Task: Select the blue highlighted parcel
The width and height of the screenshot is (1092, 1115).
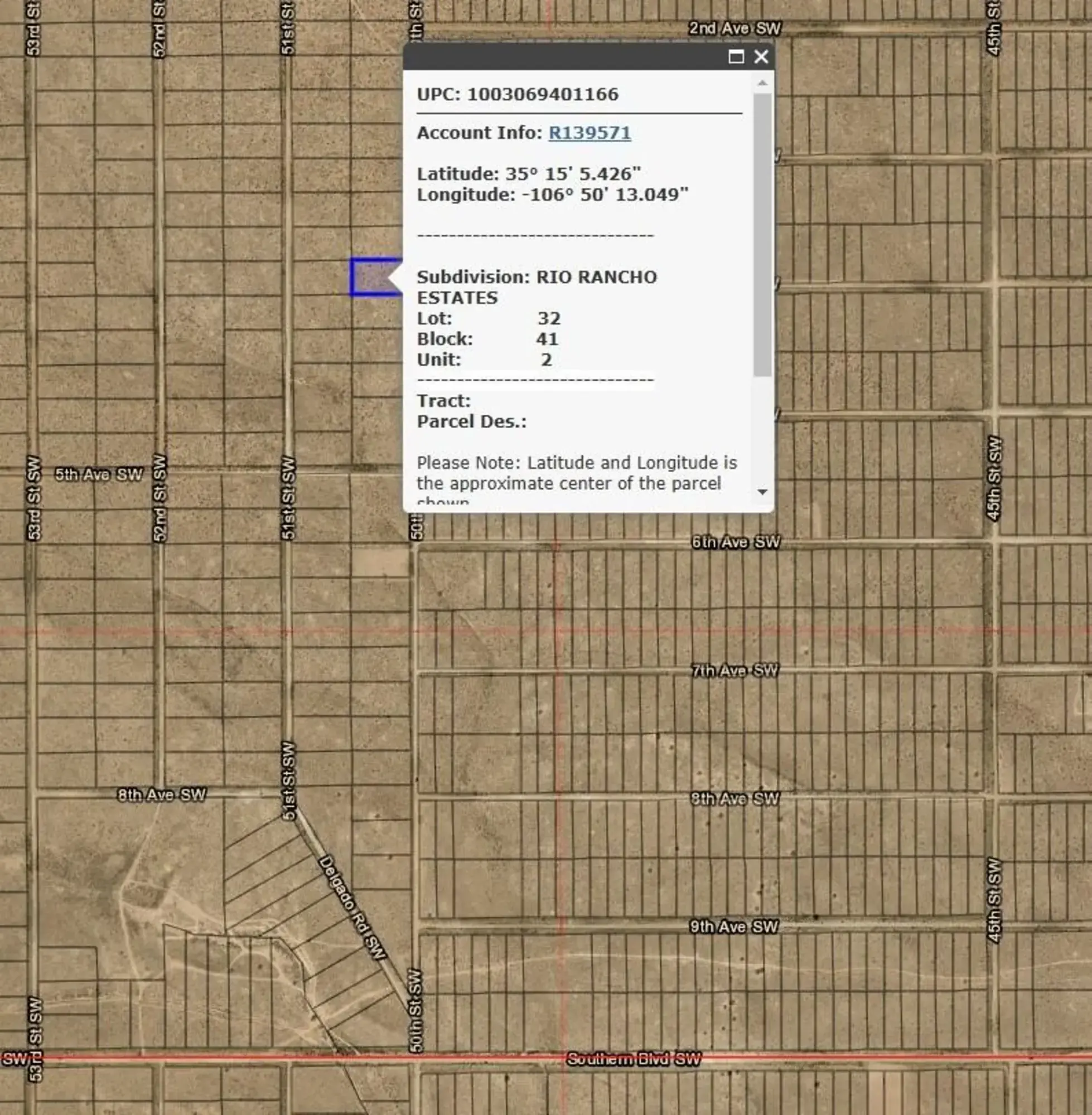Action: [371, 278]
